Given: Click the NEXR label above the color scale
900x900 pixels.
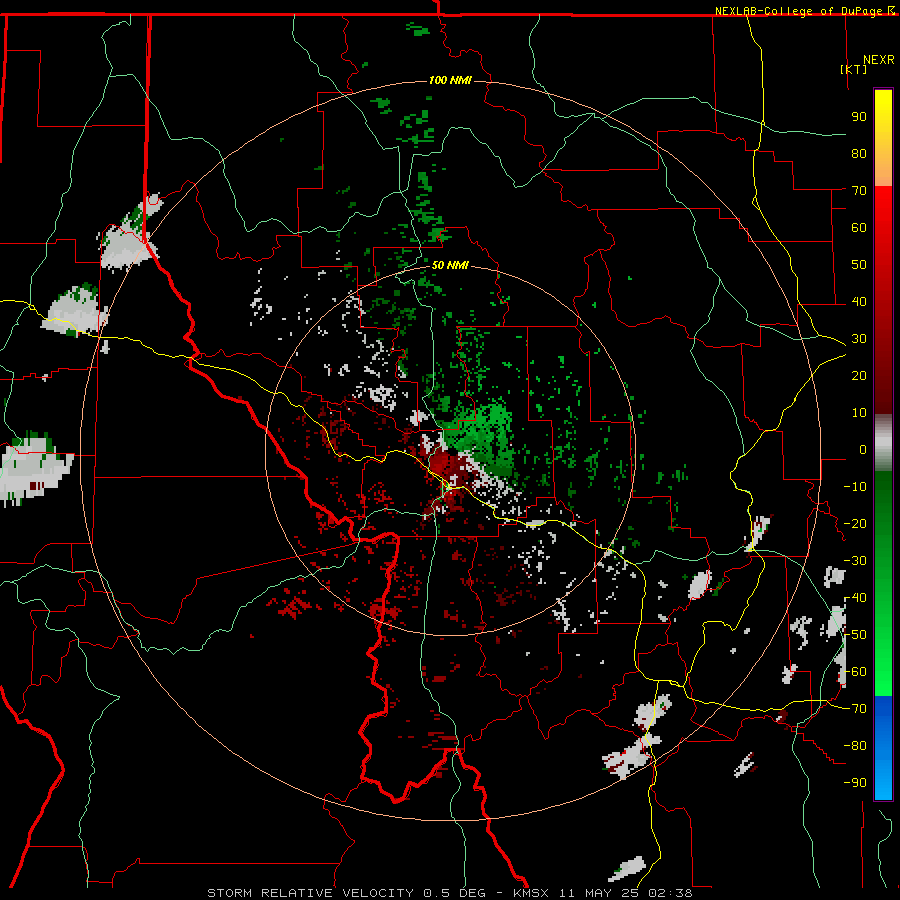Looking at the screenshot, I should click(x=879, y=60).
